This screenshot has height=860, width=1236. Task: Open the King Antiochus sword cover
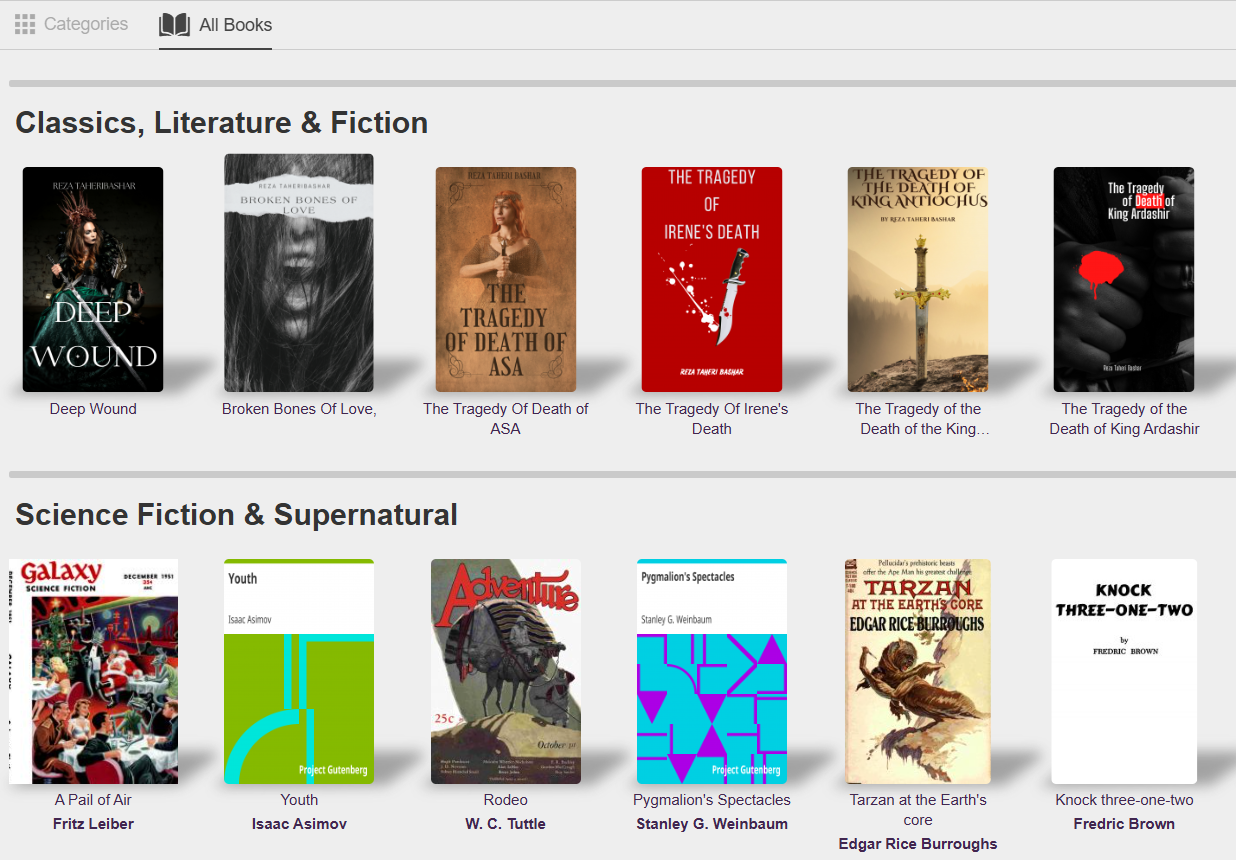(918, 279)
